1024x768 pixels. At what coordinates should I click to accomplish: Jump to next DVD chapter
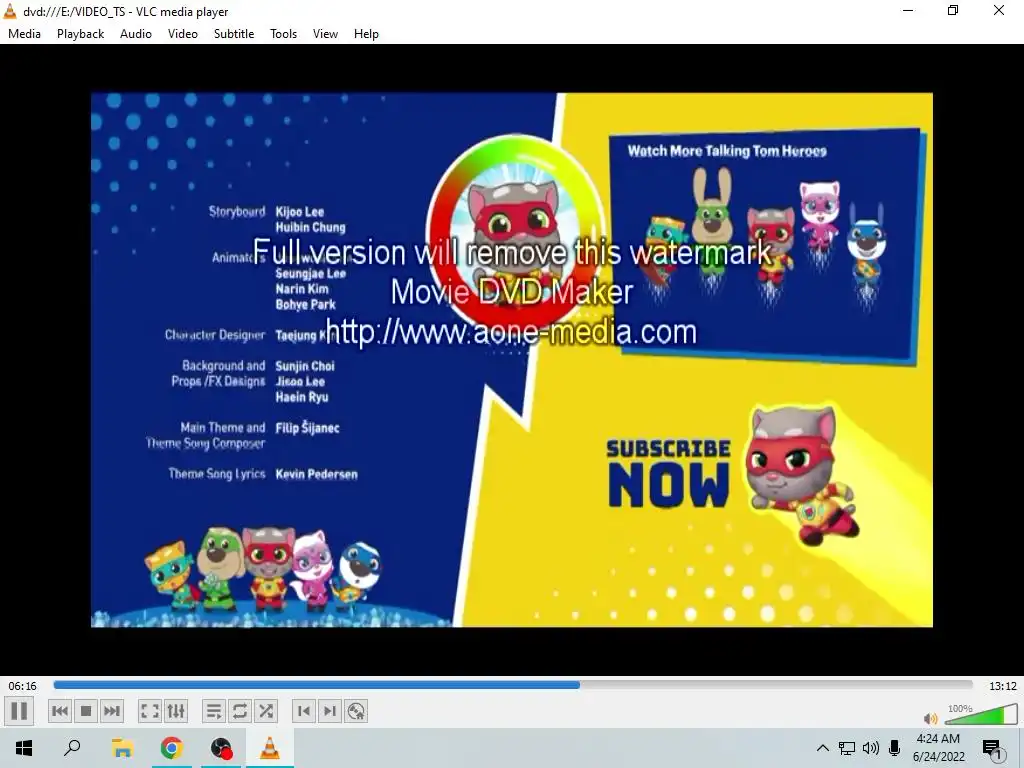330,711
